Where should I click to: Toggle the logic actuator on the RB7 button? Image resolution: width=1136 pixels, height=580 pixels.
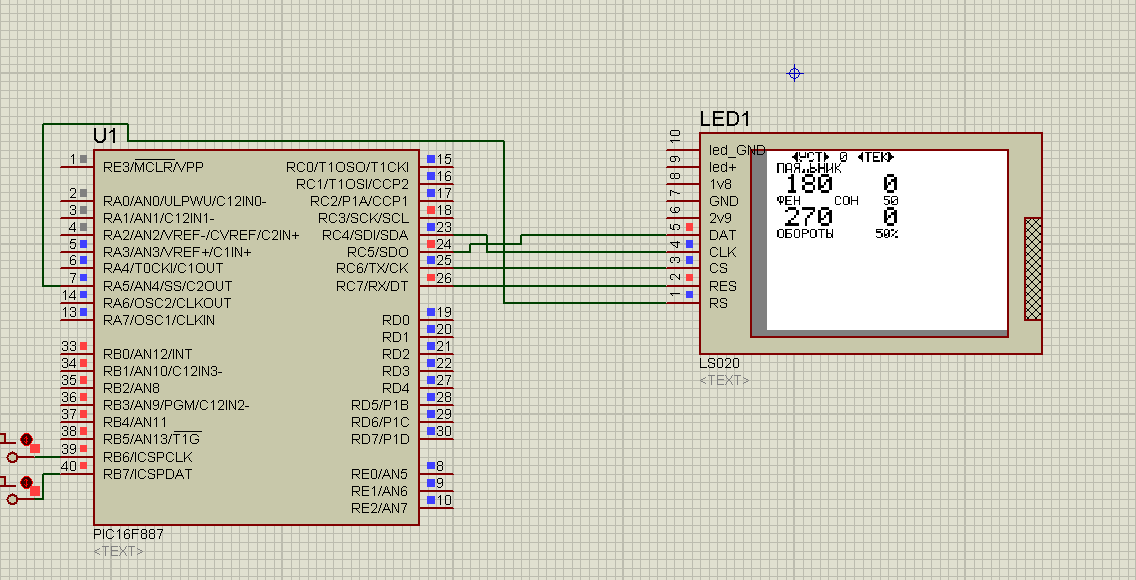pos(26,483)
